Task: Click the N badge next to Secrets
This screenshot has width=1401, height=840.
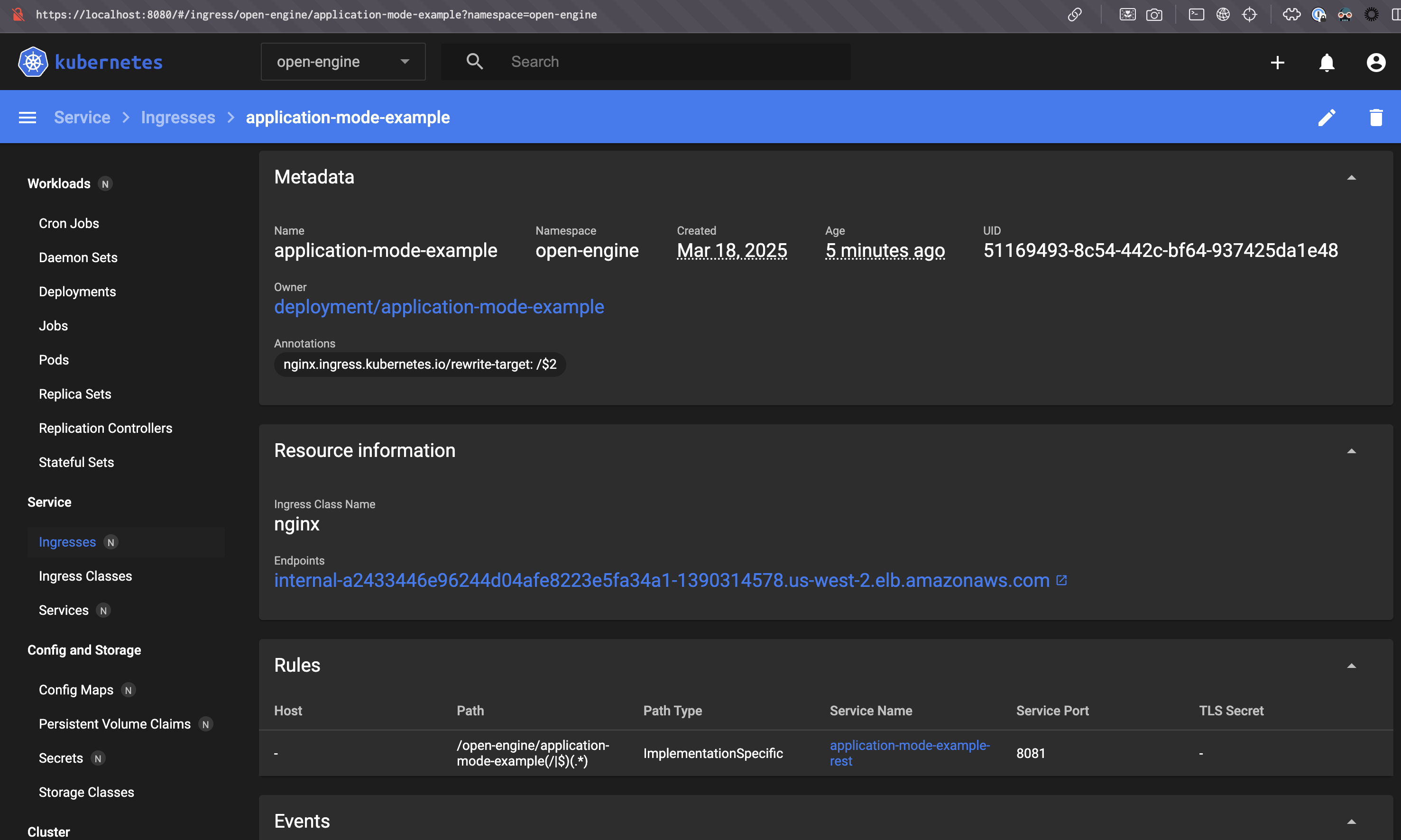Action: click(98, 758)
